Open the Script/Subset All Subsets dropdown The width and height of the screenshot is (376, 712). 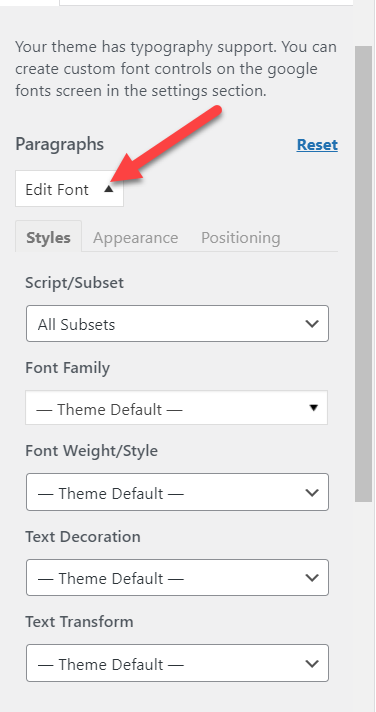(x=177, y=324)
